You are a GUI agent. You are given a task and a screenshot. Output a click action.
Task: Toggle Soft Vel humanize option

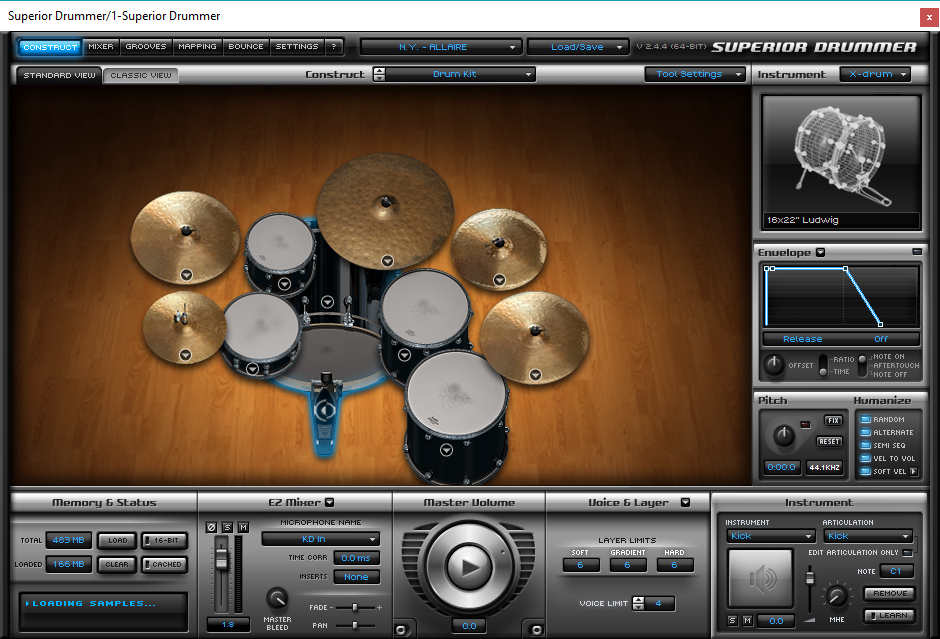point(865,472)
